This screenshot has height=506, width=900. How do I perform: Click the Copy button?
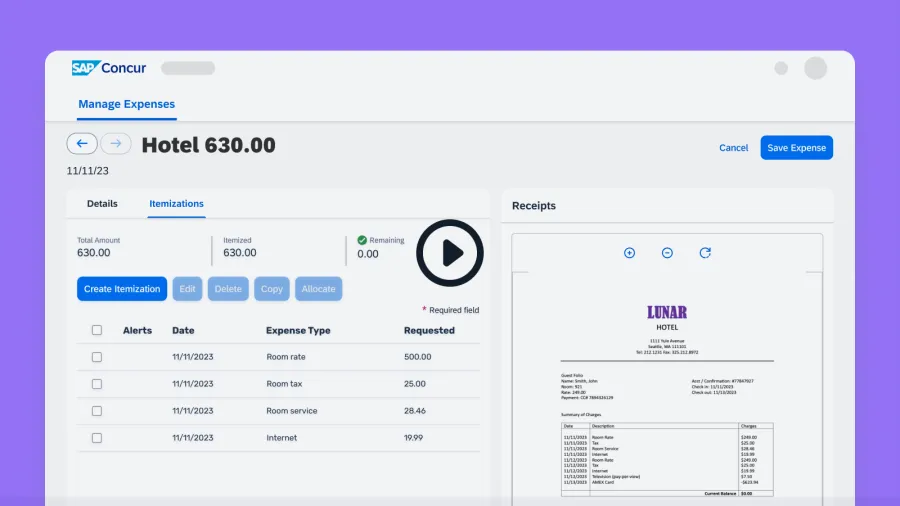point(272,289)
